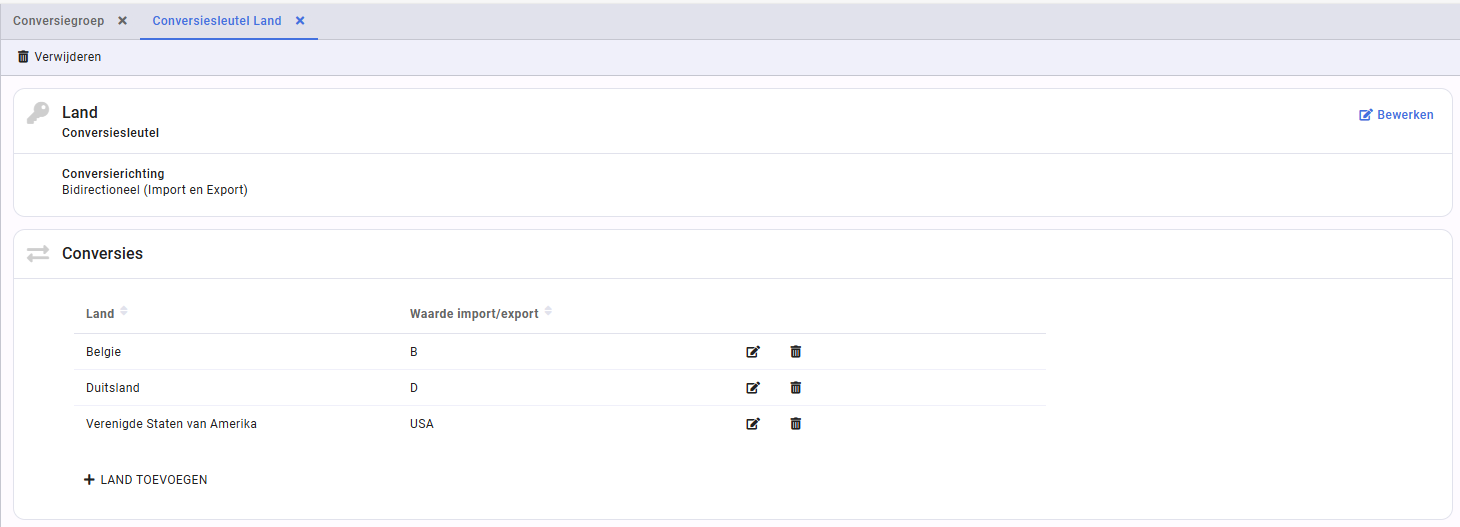Delete the Belgie conversion row
The image size is (1460, 527).
tap(796, 352)
